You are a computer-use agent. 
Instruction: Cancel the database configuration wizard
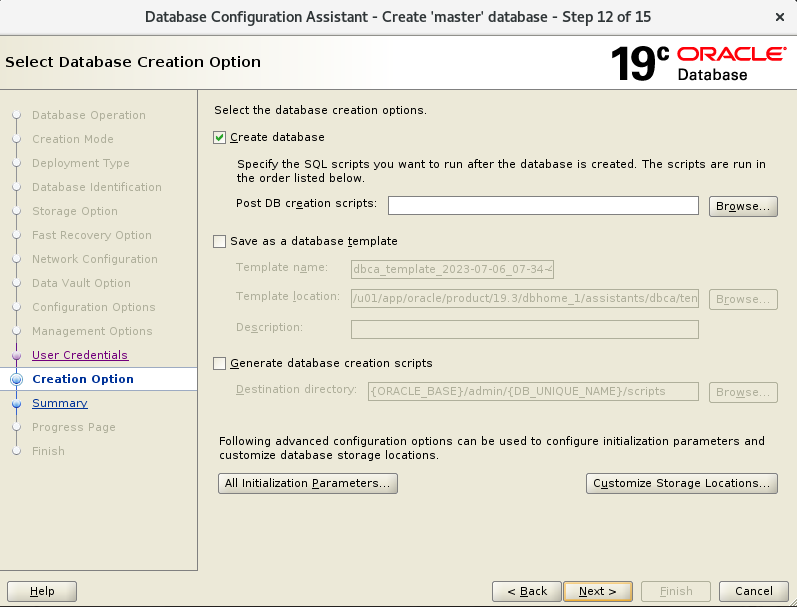[x=753, y=591]
